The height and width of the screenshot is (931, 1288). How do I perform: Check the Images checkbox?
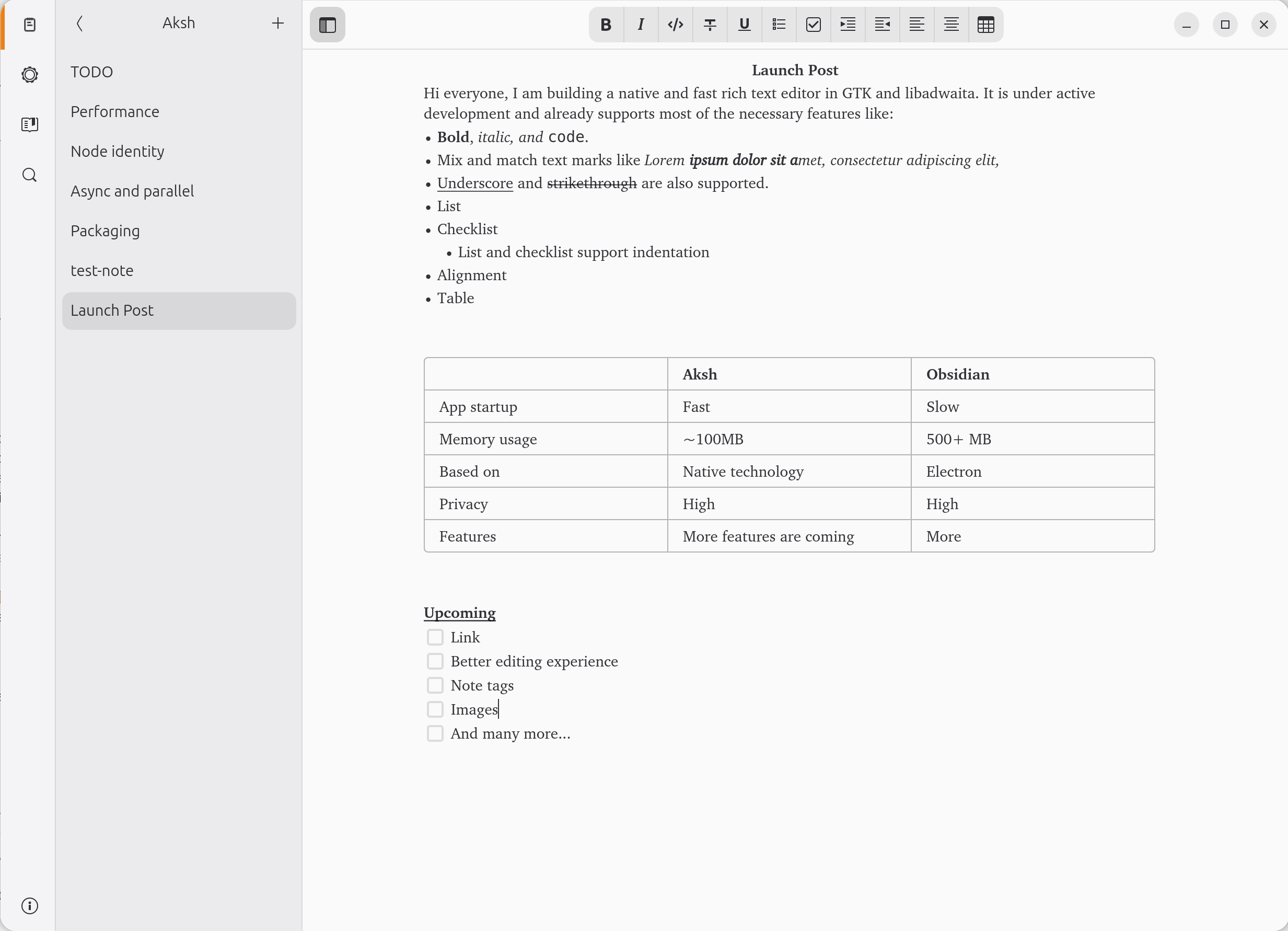(x=435, y=709)
